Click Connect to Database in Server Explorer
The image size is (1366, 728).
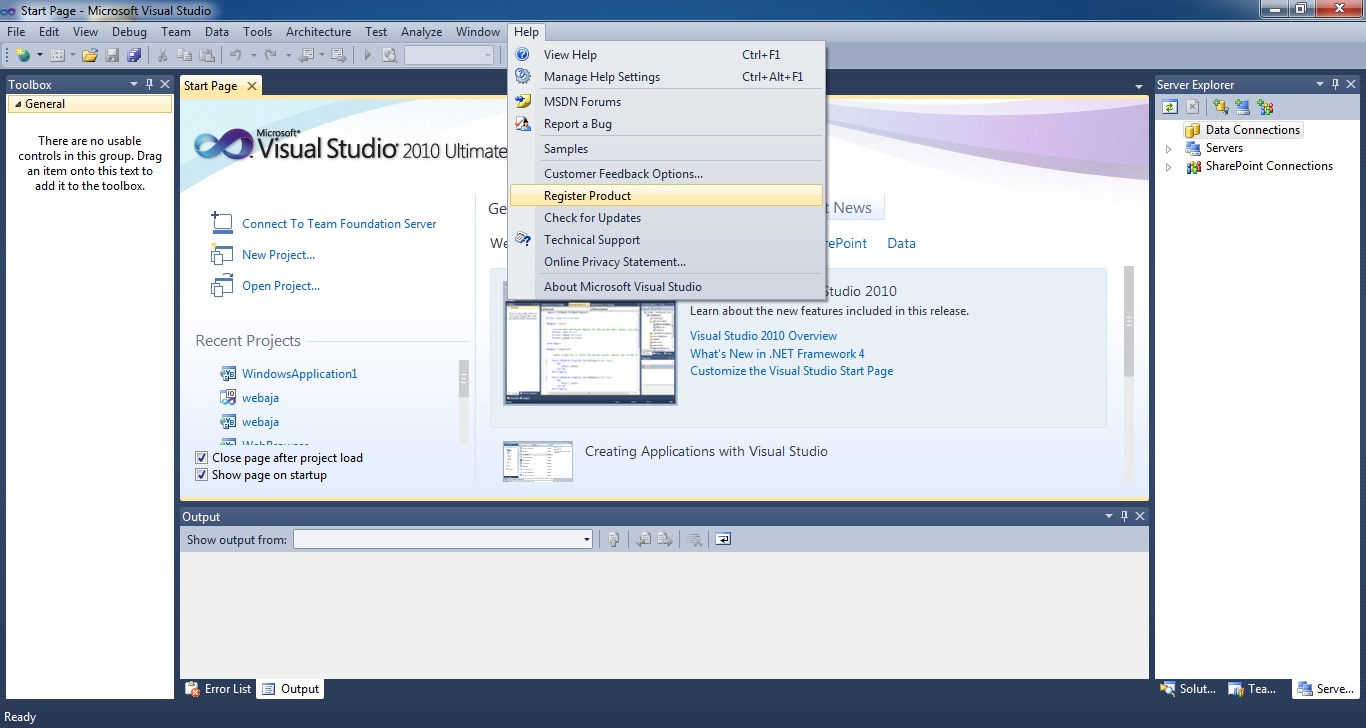pos(1219,106)
